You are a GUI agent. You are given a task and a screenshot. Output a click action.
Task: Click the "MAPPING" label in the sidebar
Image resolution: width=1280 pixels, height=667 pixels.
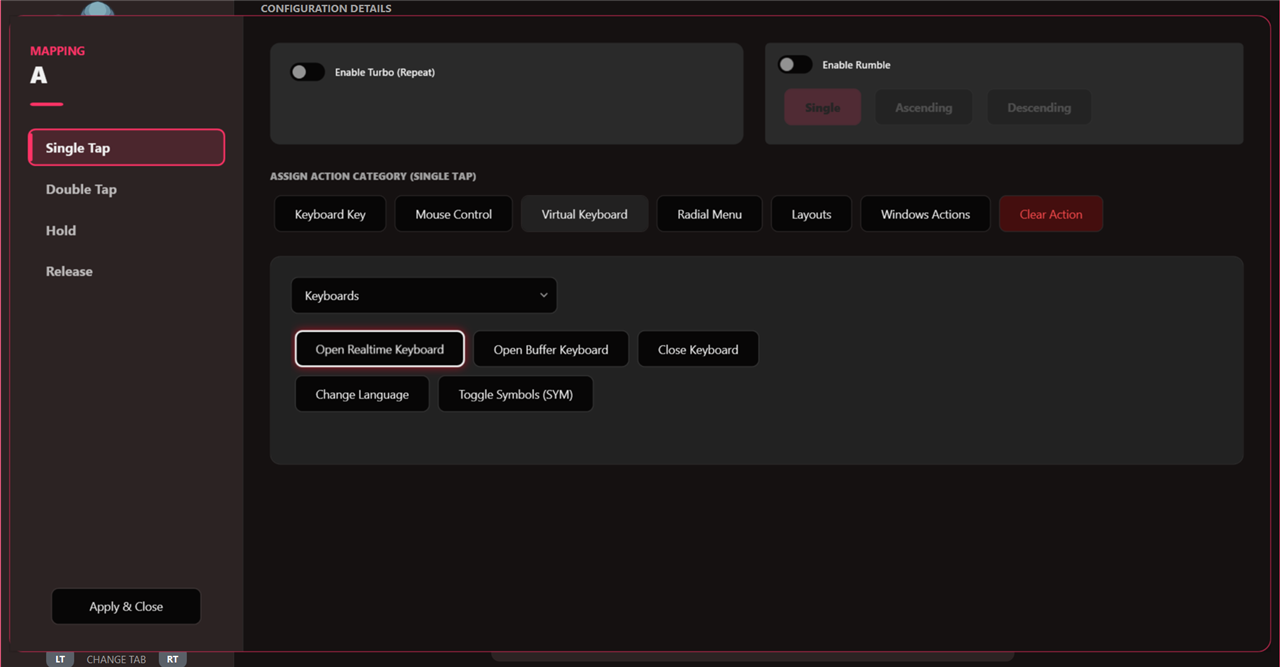pos(58,51)
